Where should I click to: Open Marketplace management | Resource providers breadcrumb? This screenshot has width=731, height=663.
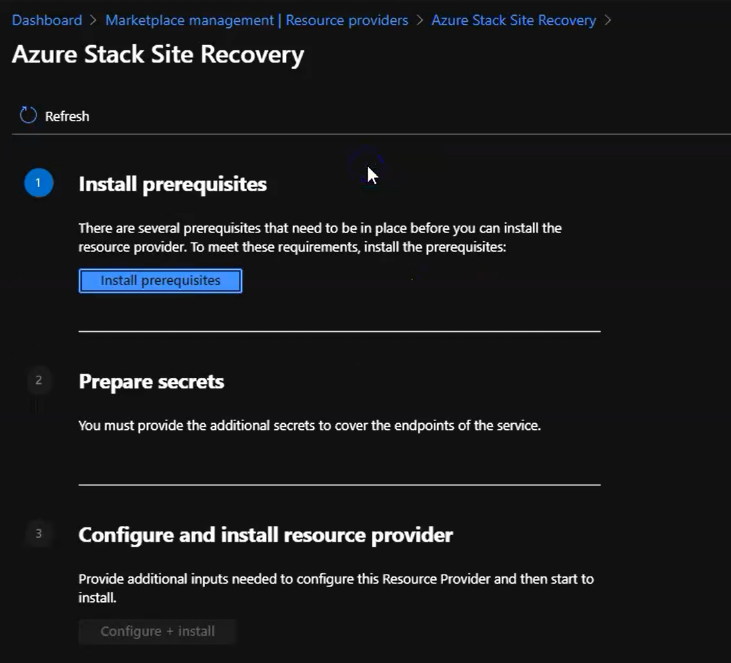256,20
